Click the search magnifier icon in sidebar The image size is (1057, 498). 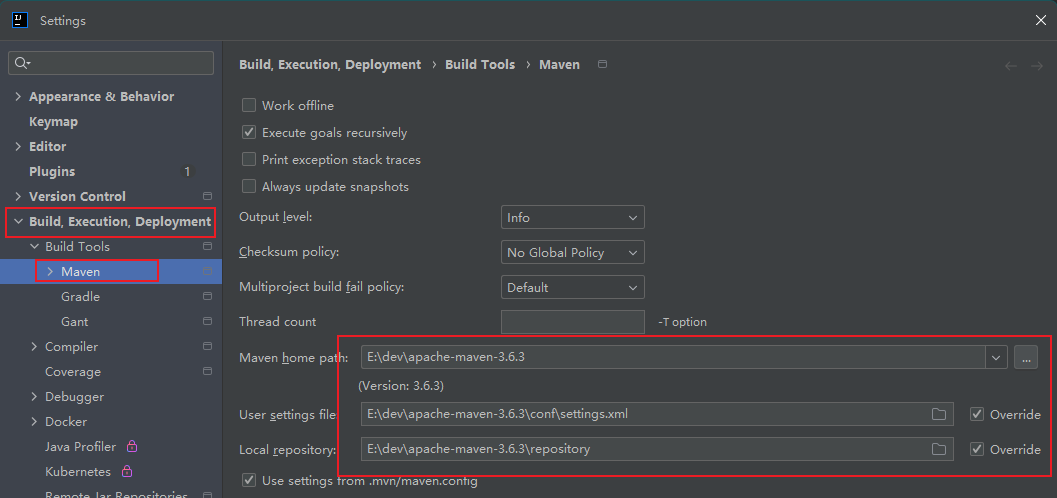tap(20, 63)
